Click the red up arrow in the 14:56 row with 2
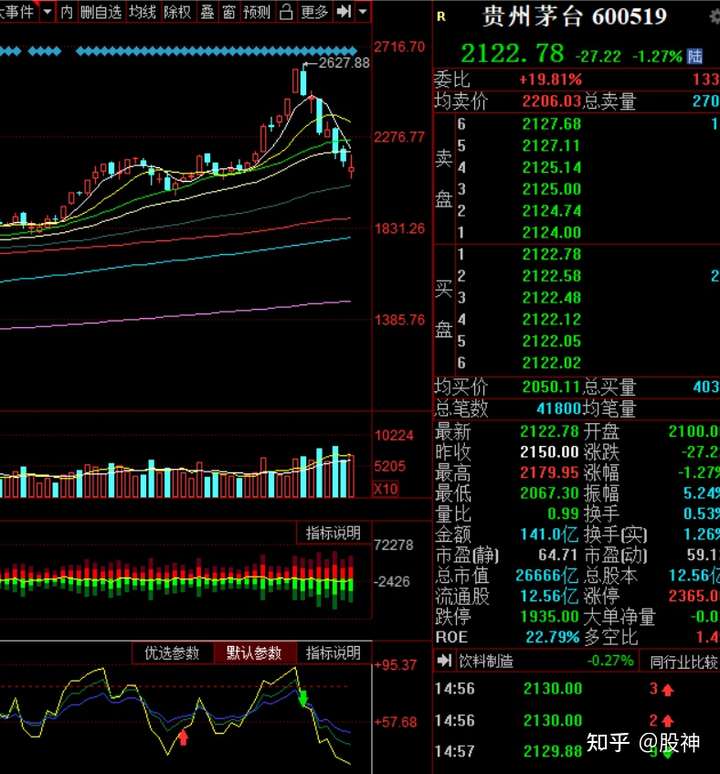Viewport: 720px width, 774px height. coord(668,721)
